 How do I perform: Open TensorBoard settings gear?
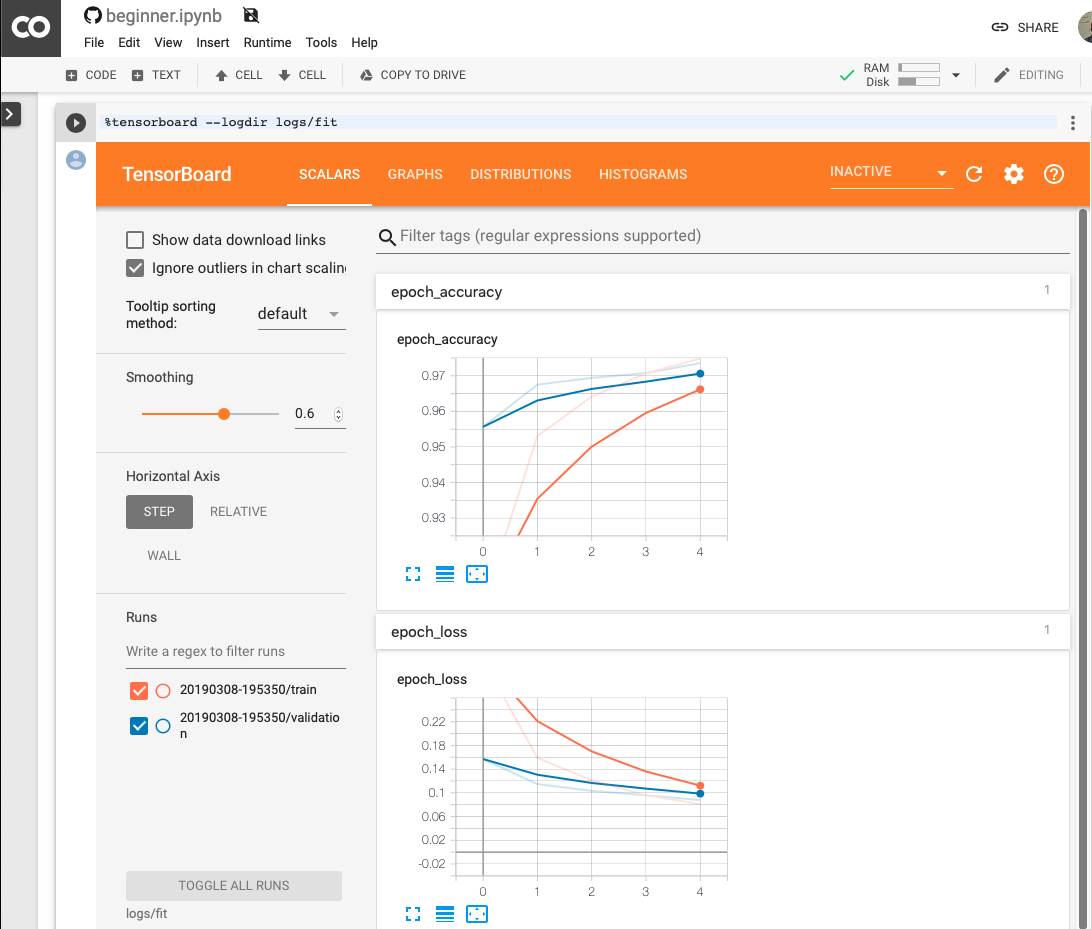(x=1014, y=174)
